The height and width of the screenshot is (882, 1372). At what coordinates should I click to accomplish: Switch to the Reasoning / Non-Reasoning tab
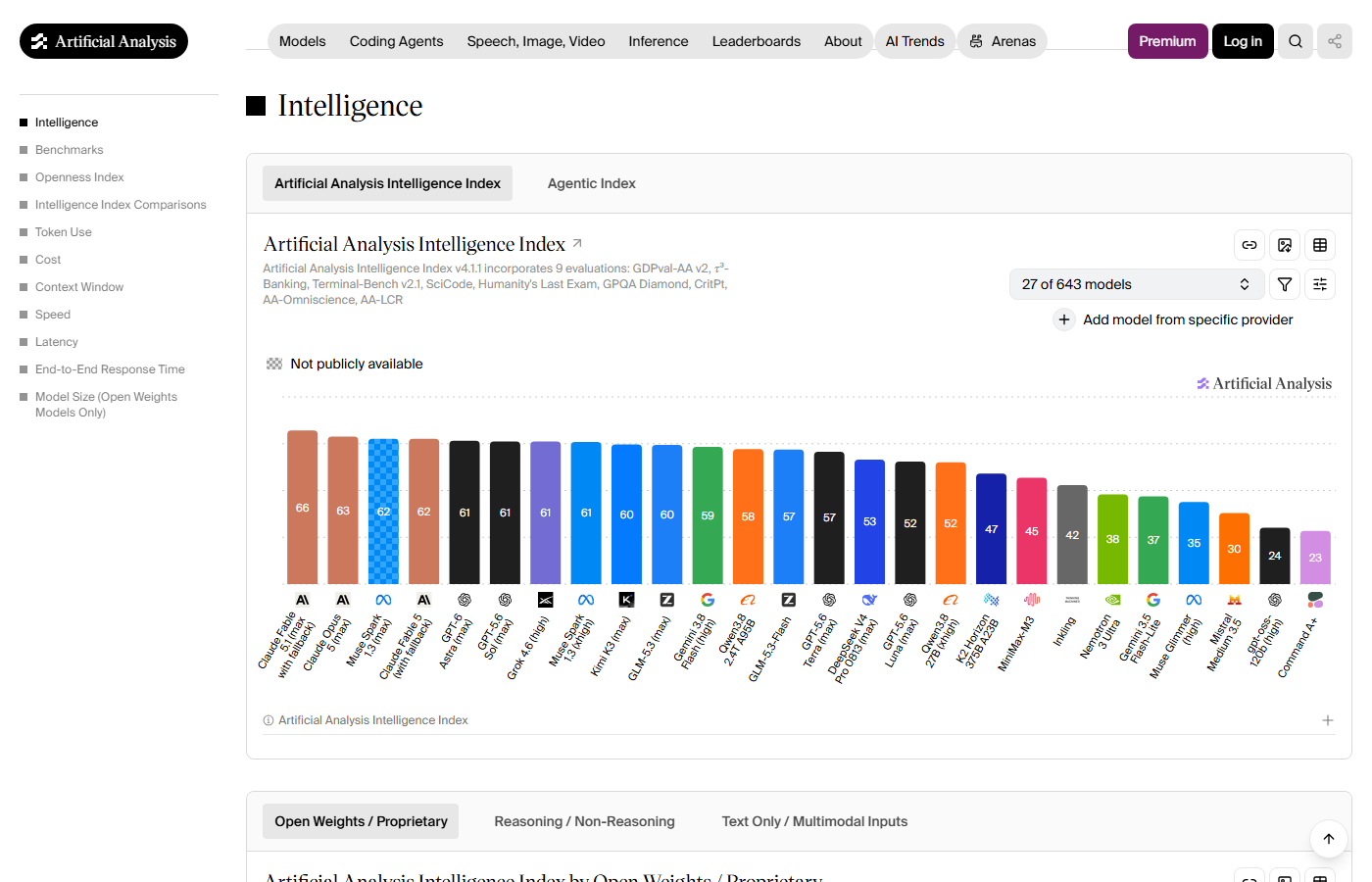coord(584,821)
